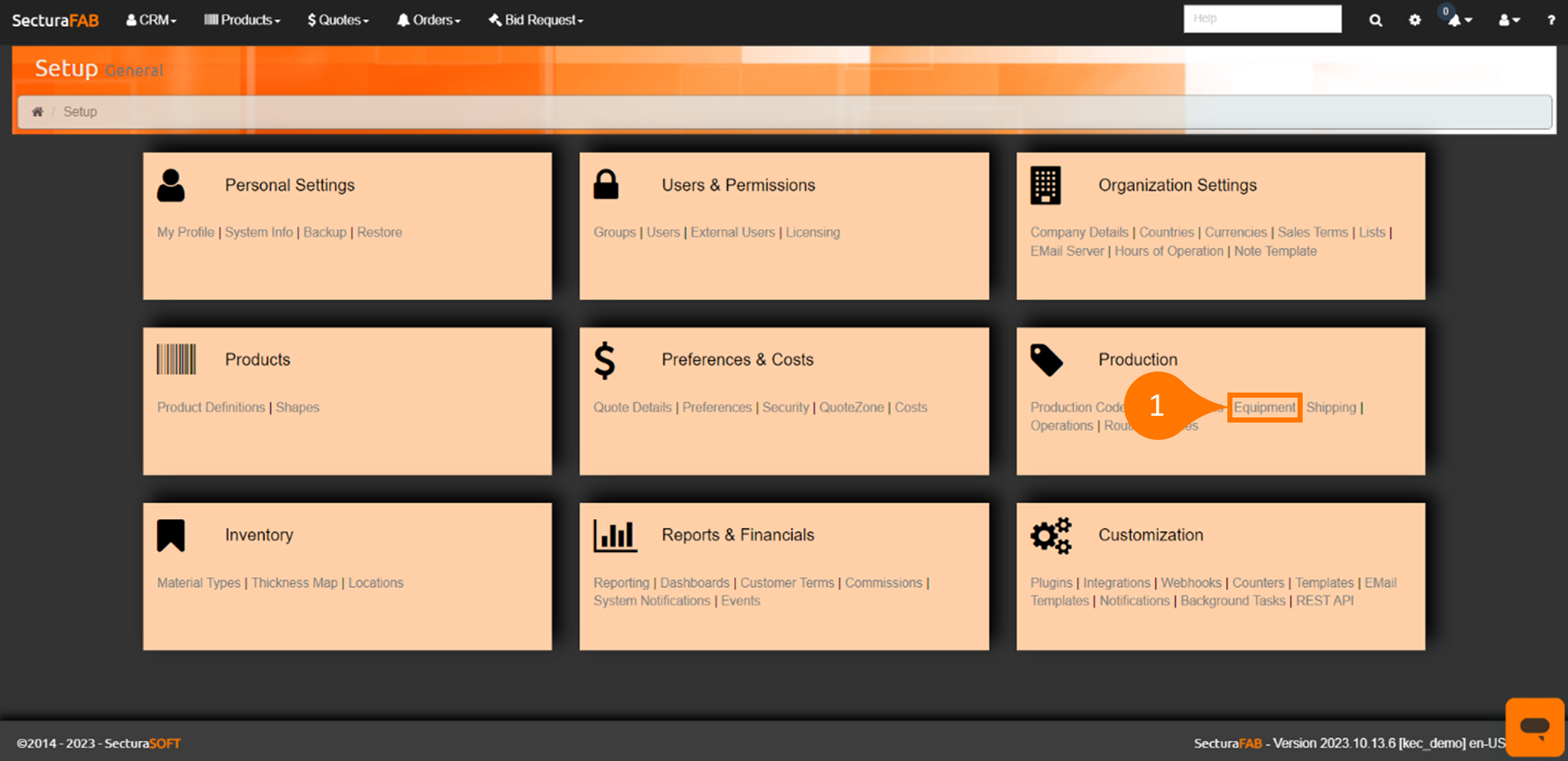Viewport: 1568px width, 761px height.
Task: Click the help question mark icon
Action: 1550,20
